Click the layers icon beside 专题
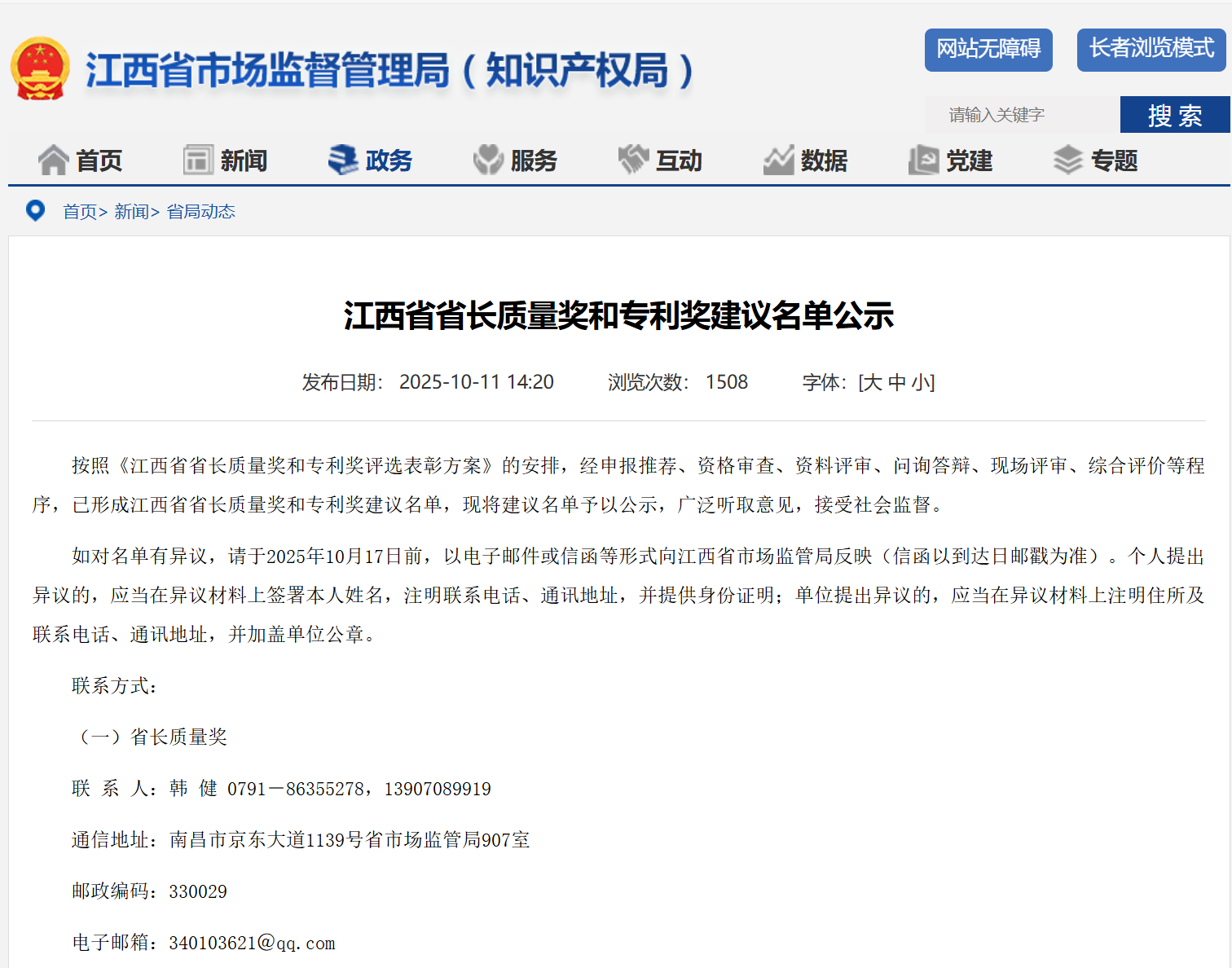This screenshot has height=968, width=1232. click(x=1068, y=161)
